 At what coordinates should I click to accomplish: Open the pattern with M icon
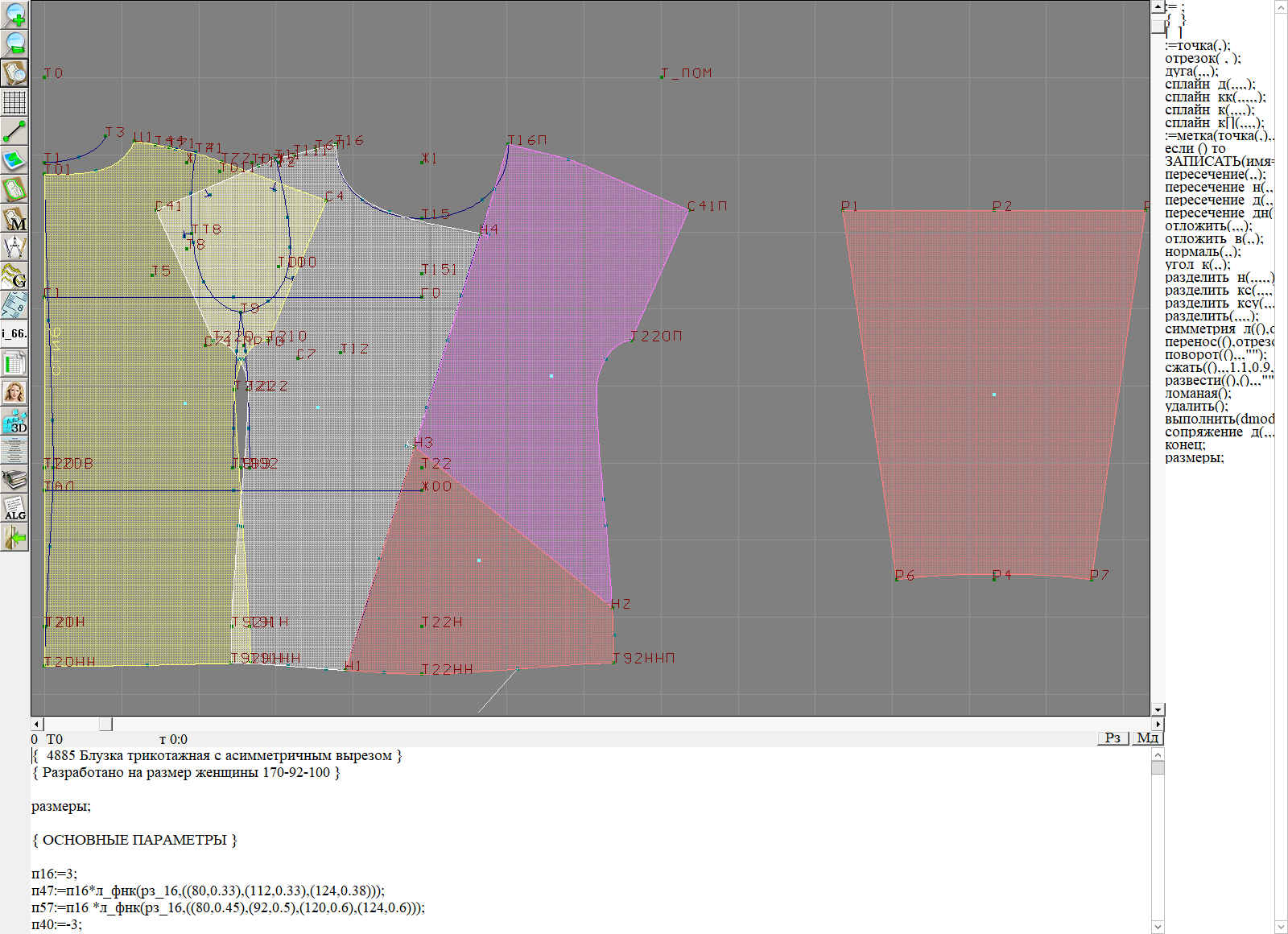14,219
